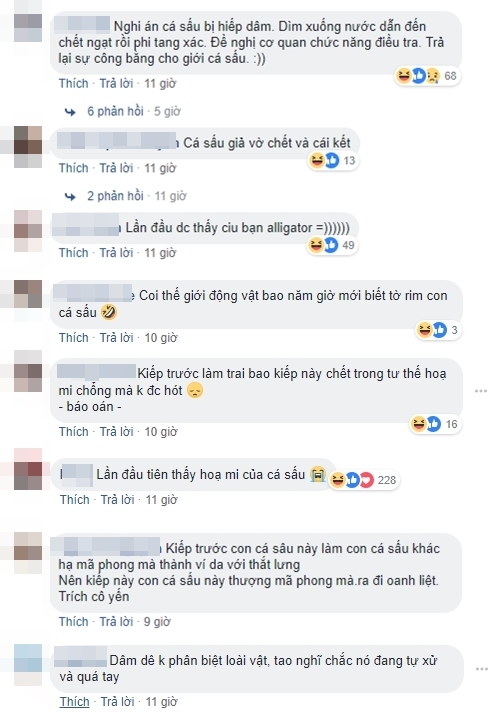Open the top commenter's profile avatar
The width and height of the screenshot is (498, 716).
point(28,27)
